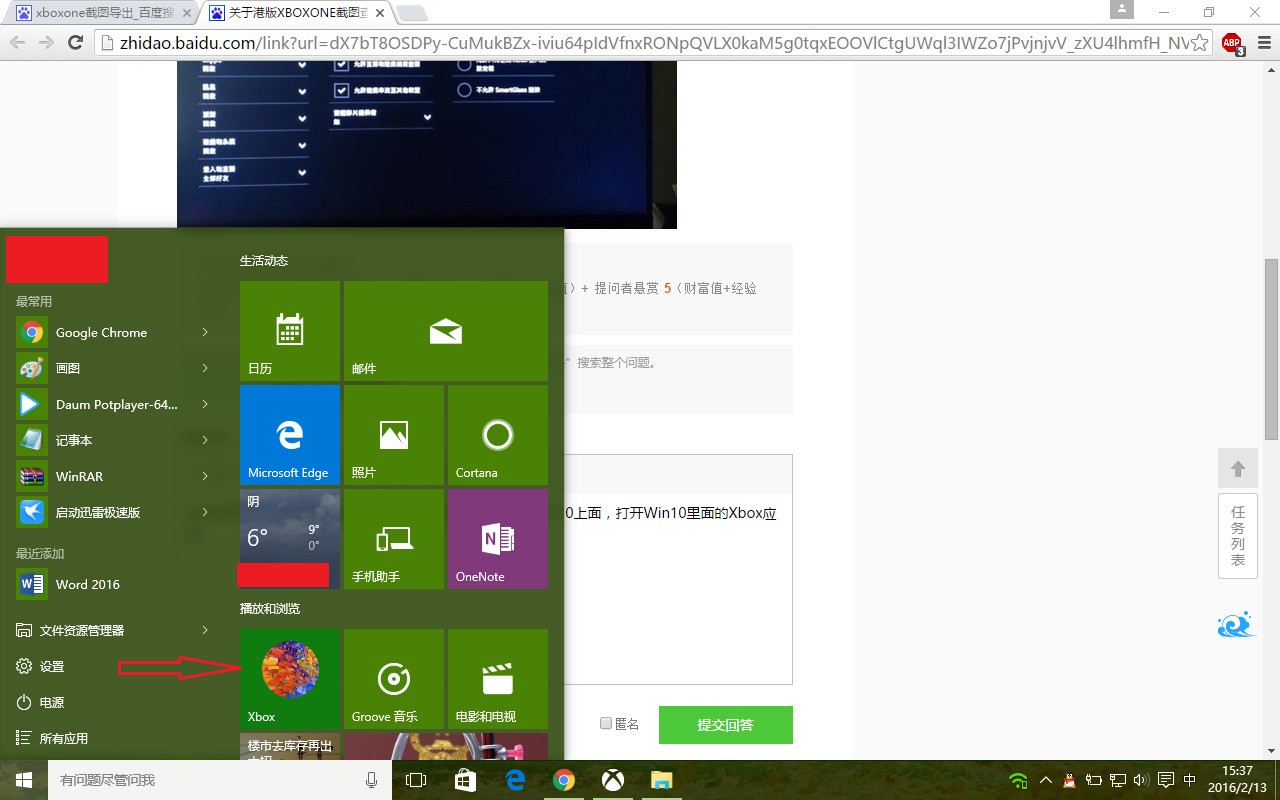Expand 画图 jump list arrow
The width and height of the screenshot is (1280, 800).
[x=205, y=368]
